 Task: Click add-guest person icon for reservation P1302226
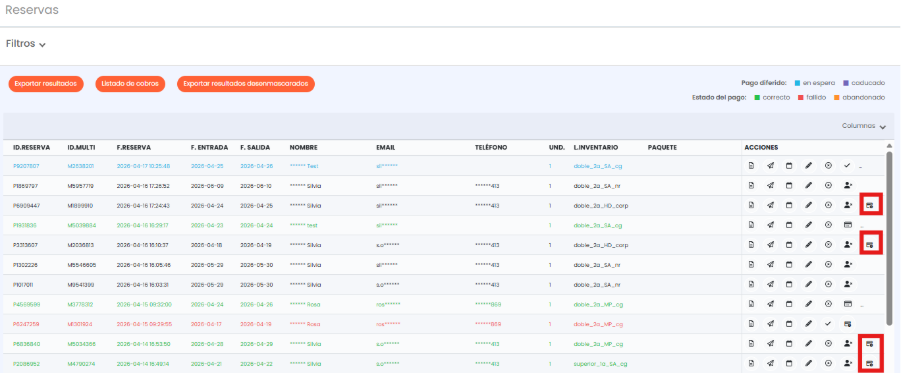coord(847,264)
